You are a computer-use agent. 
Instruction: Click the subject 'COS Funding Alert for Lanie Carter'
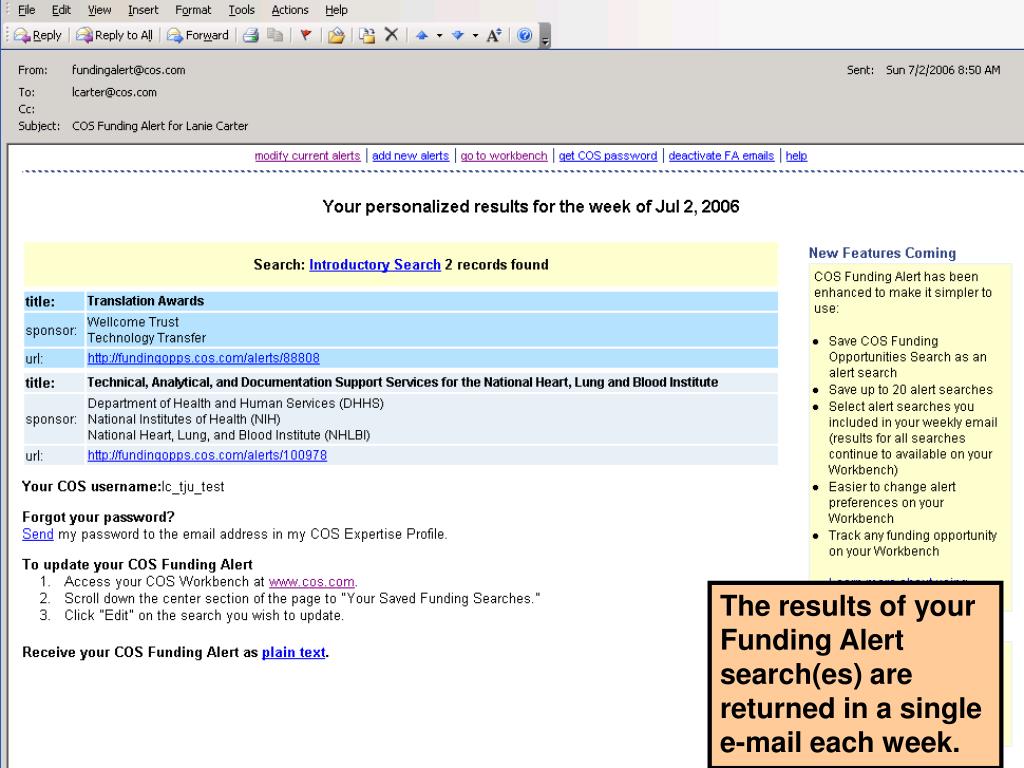(160, 126)
